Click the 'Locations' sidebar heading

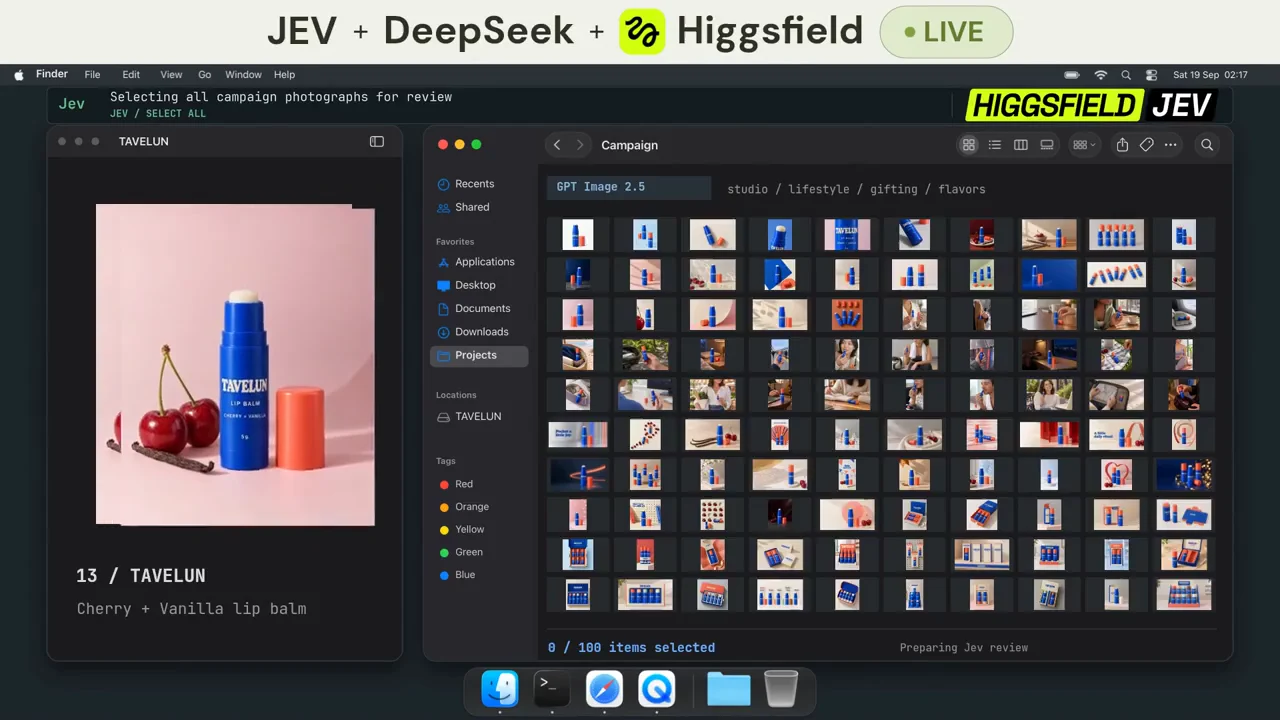[456, 395]
